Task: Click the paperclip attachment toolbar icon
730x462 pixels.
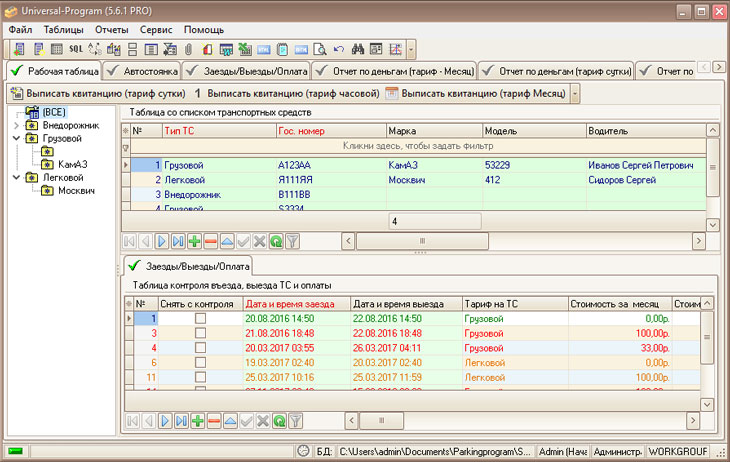Action: 188,49
